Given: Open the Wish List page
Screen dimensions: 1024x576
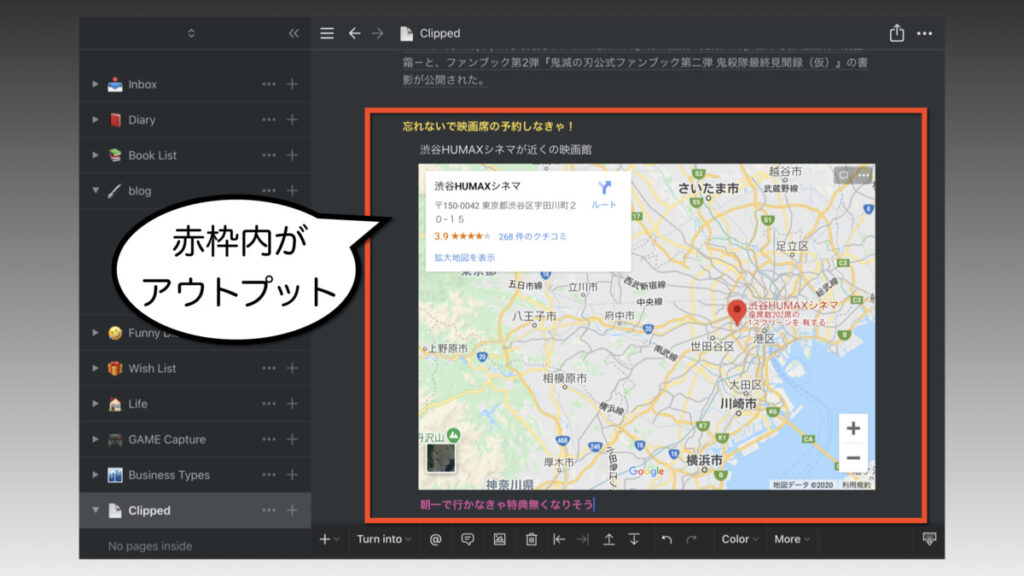Looking at the screenshot, I should point(152,368).
